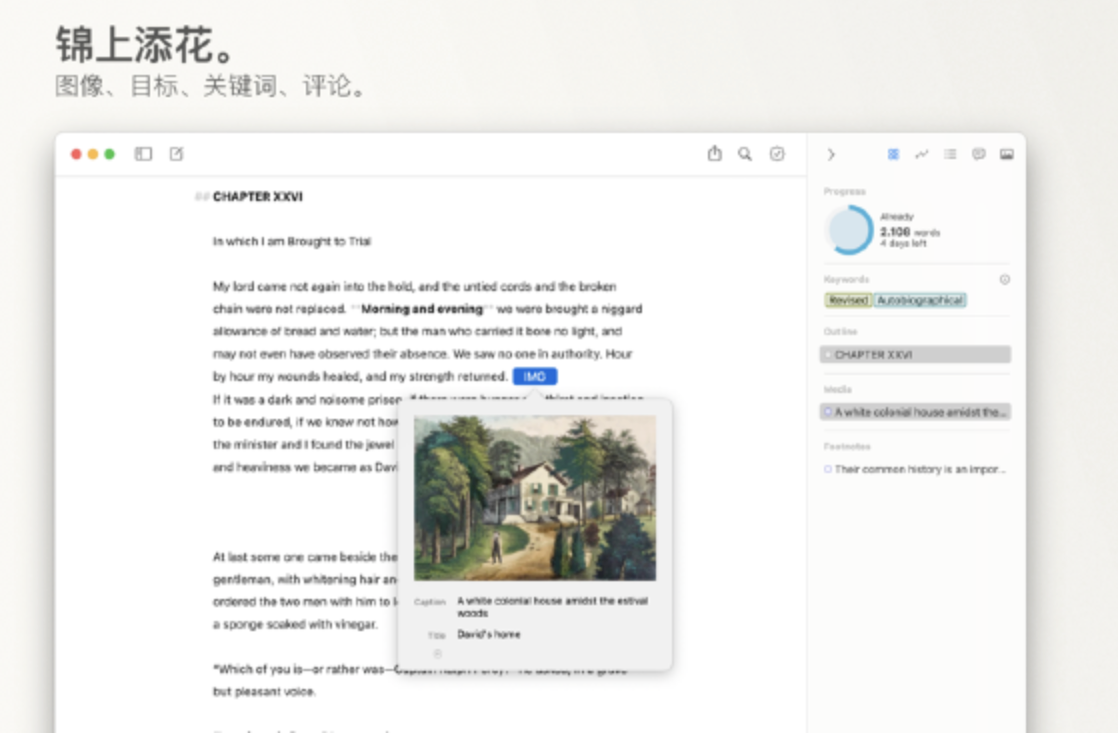Select media entry 'A white colonial house amidst the...'
Viewport: 1118px width, 736px height.
pyautogui.click(x=915, y=412)
